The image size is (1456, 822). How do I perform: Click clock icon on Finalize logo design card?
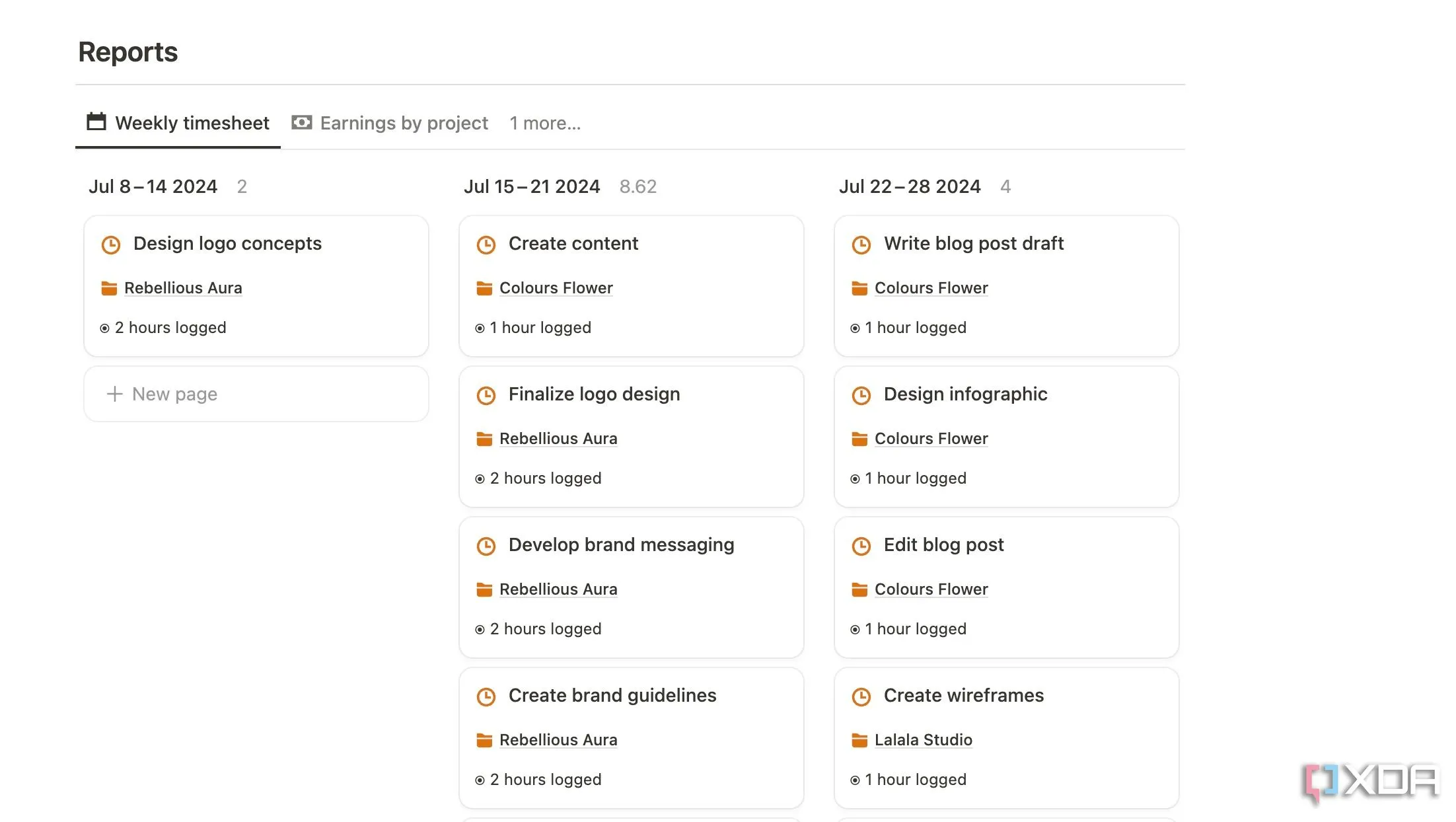pos(486,396)
